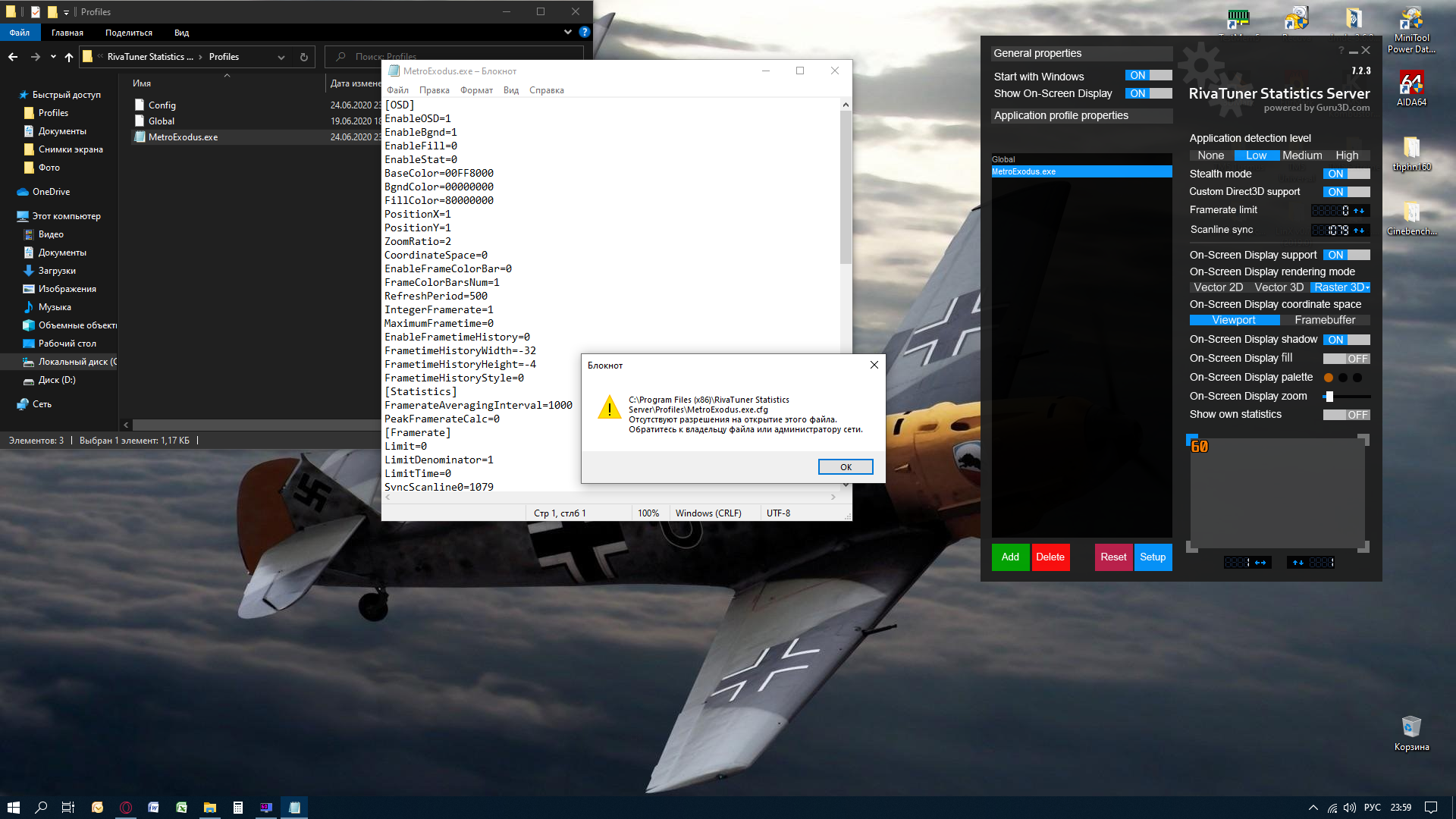The height and width of the screenshot is (819, 1456).
Task: Open the Вид tab in Explorer
Action: click(x=181, y=33)
